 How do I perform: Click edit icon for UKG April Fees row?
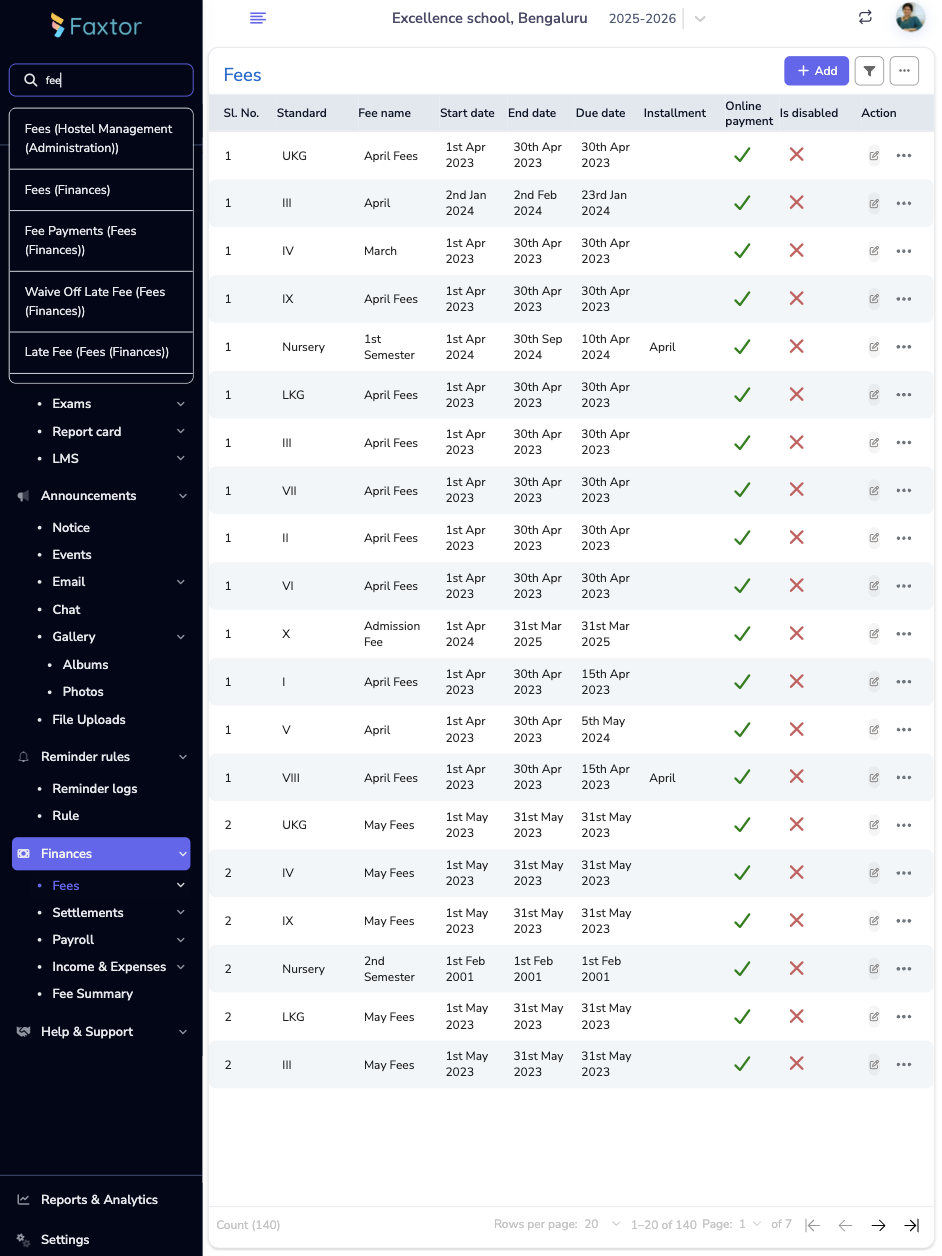point(874,155)
